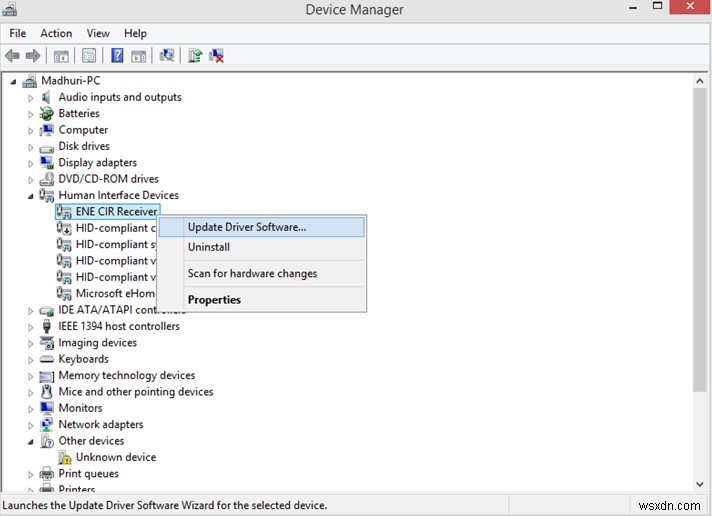Open the Properties sheet toolbar icon

[x=89, y=56]
